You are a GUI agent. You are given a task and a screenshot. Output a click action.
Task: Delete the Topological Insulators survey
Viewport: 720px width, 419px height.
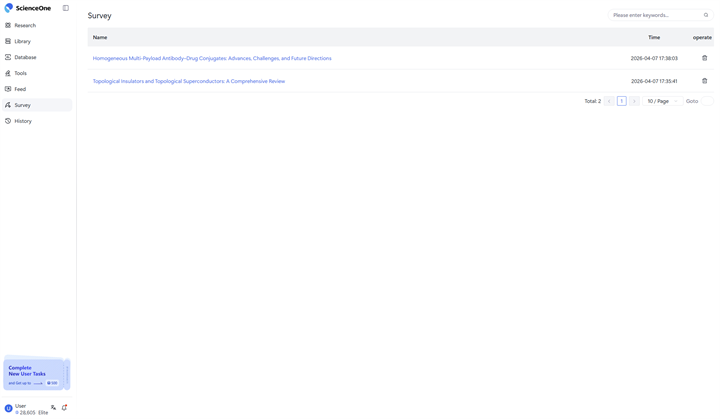[704, 81]
